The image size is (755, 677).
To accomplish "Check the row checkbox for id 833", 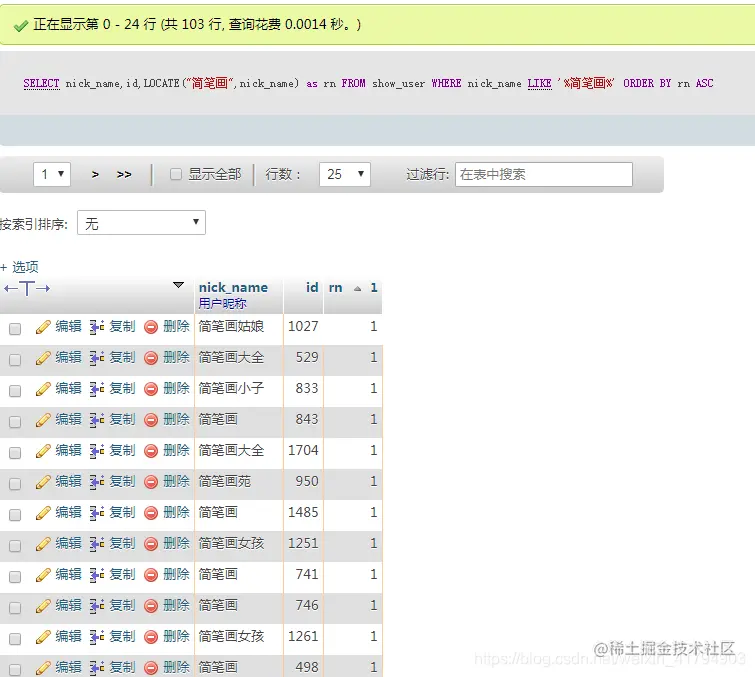I will click(15, 391).
